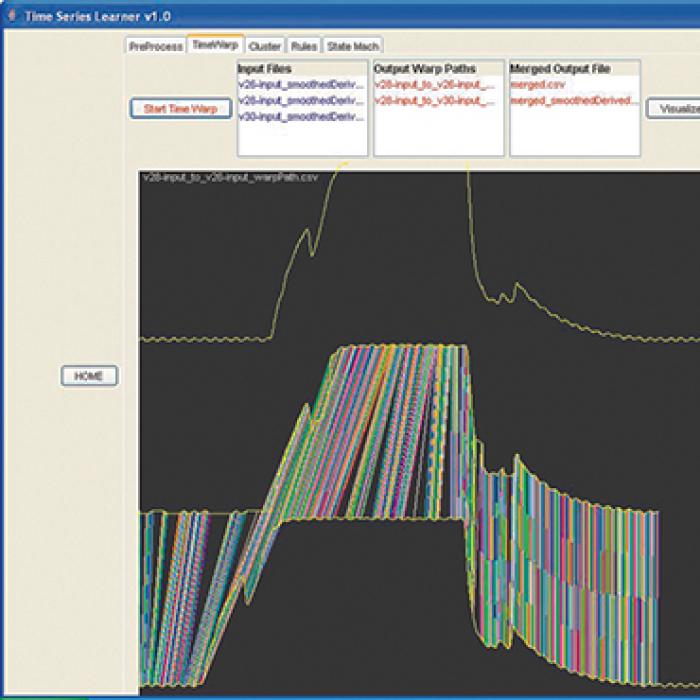This screenshot has height=700, width=700.
Task: Select the v30-input_smoothedDeriv input file
Action: coord(302,117)
